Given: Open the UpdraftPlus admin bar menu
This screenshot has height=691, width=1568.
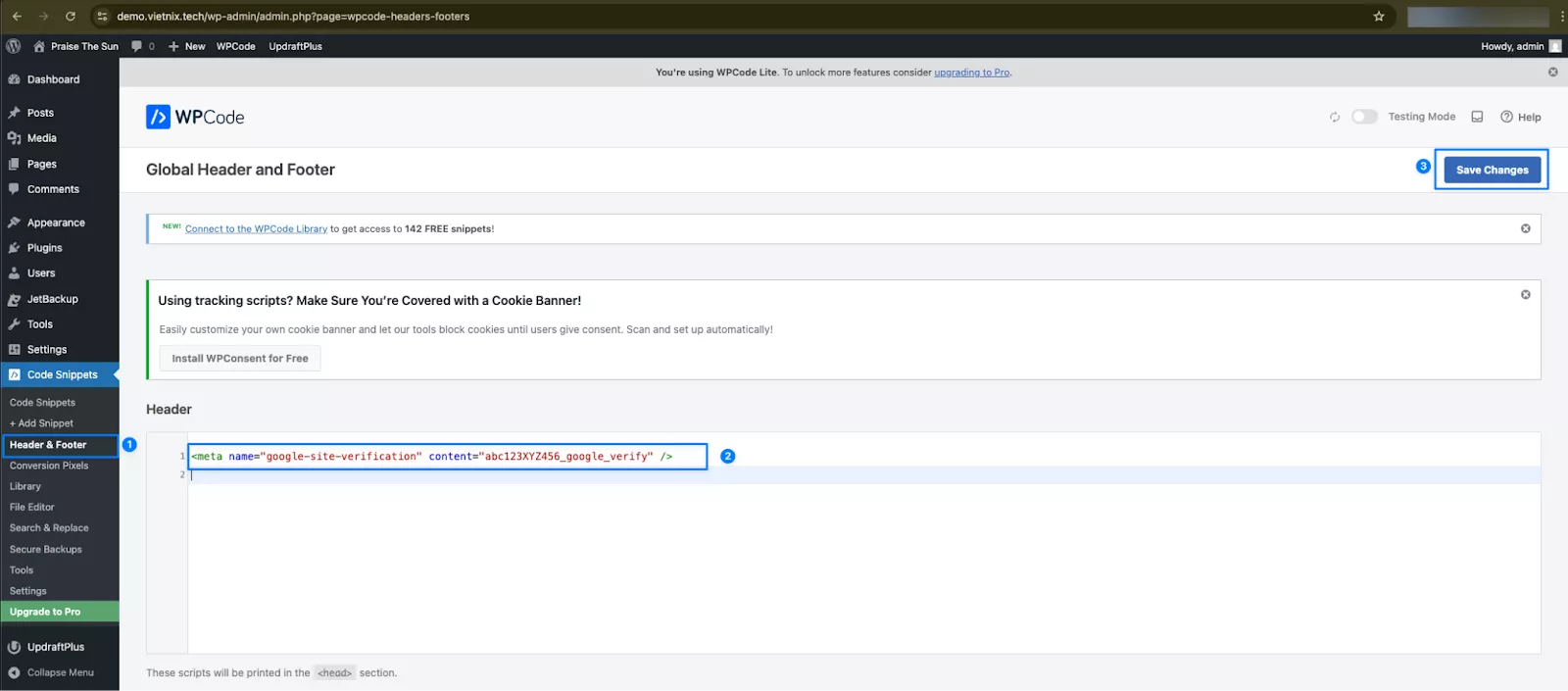Looking at the screenshot, I should 295,46.
